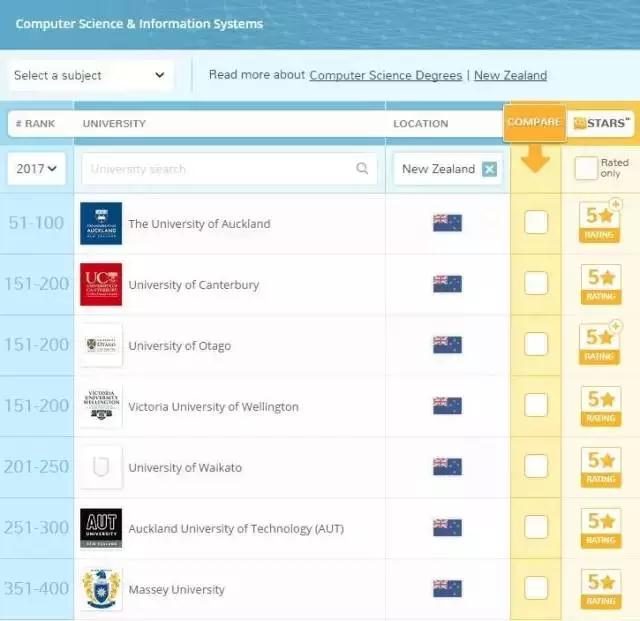Sort by the Rank column header
The image size is (640, 621).
point(36,124)
